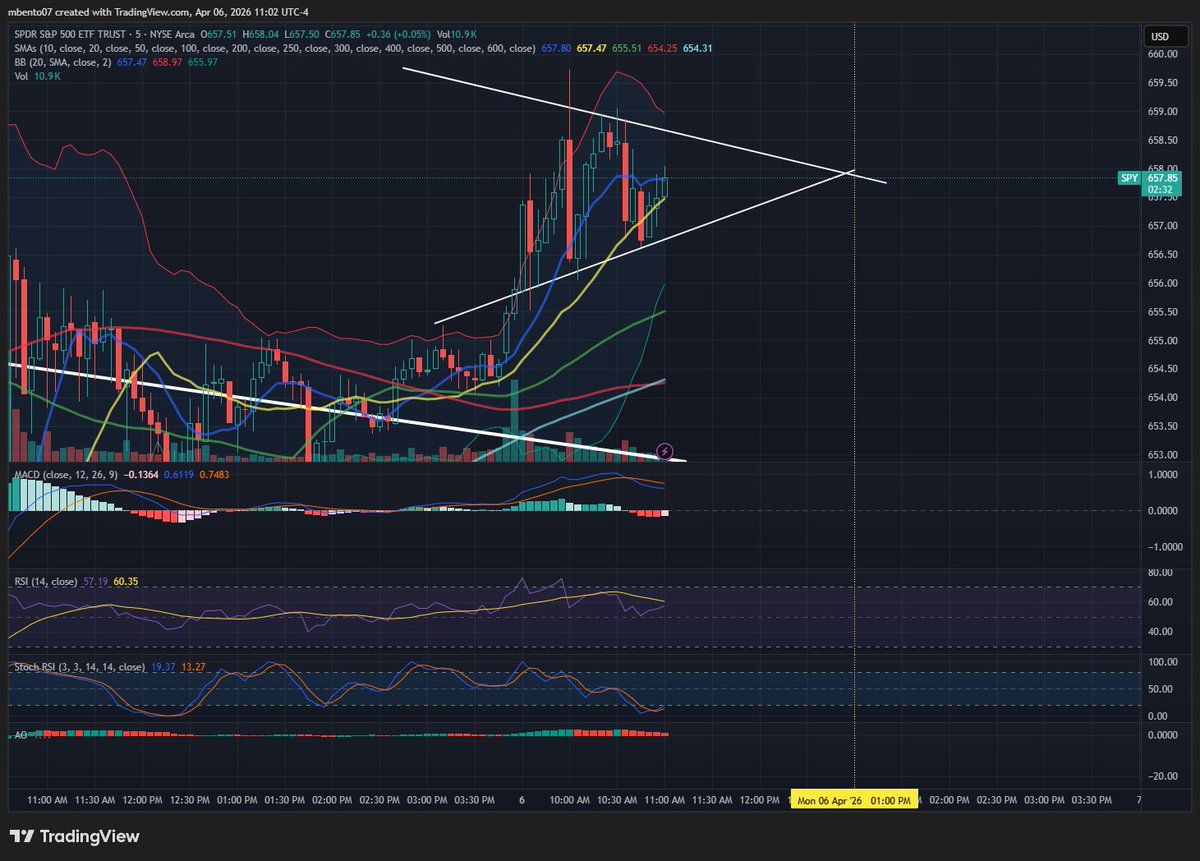Select the AO indicator legend label
Viewport: 1200px width, 861px height.
click(21, 735)
